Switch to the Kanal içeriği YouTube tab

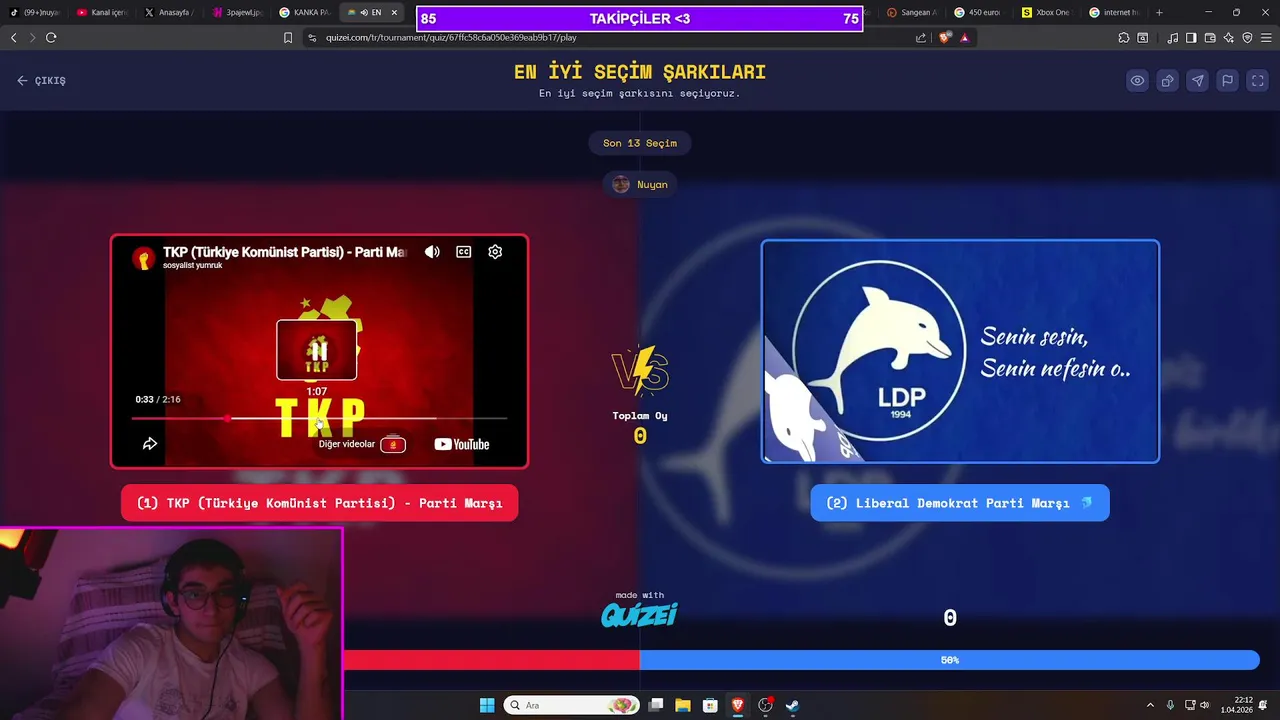[103, 12]
